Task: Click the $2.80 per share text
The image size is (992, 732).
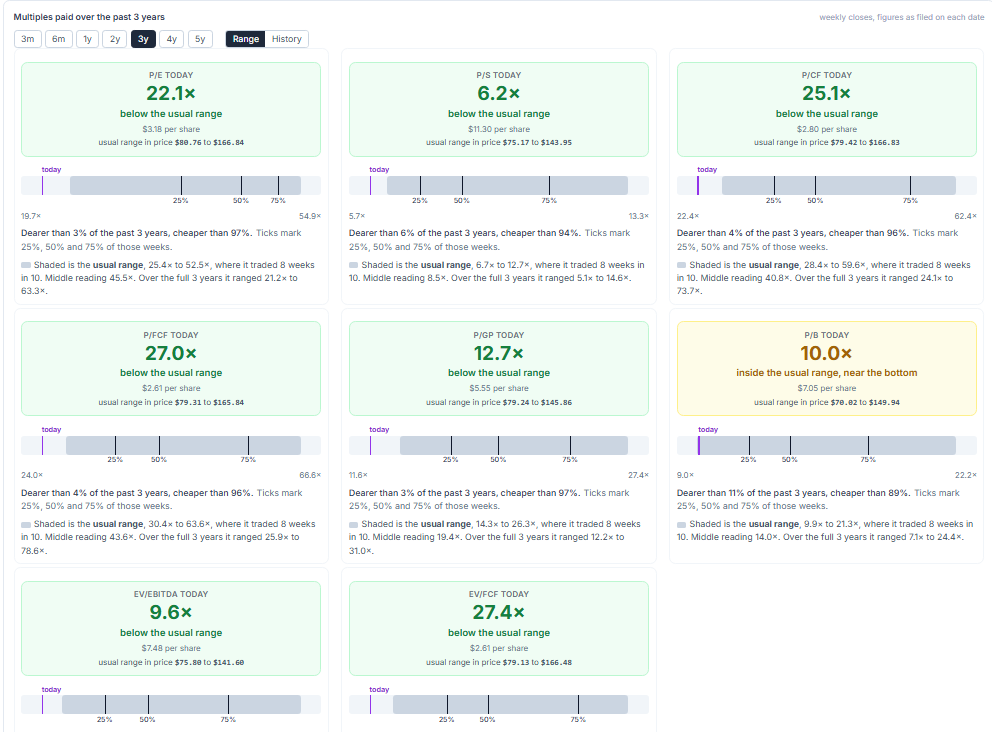Action: (826, 129)
